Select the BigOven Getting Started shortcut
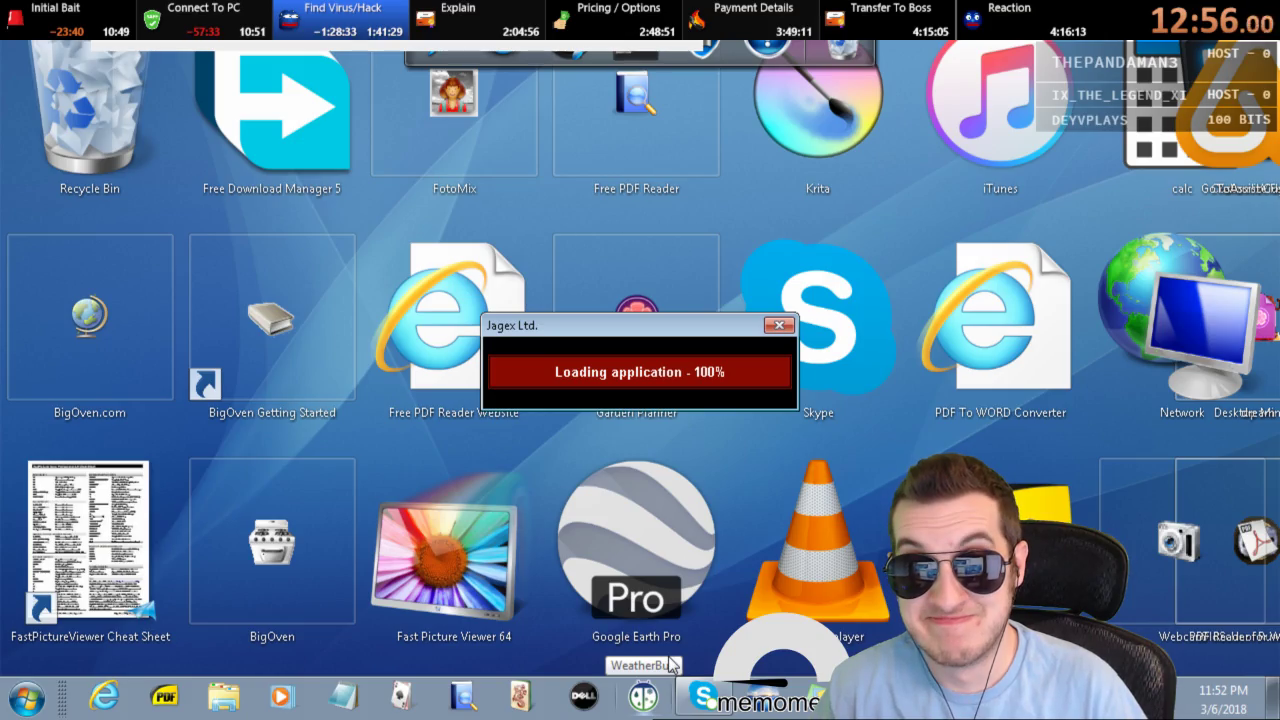The height and width of the screenshot is (720, 1280). pos(271,319)
